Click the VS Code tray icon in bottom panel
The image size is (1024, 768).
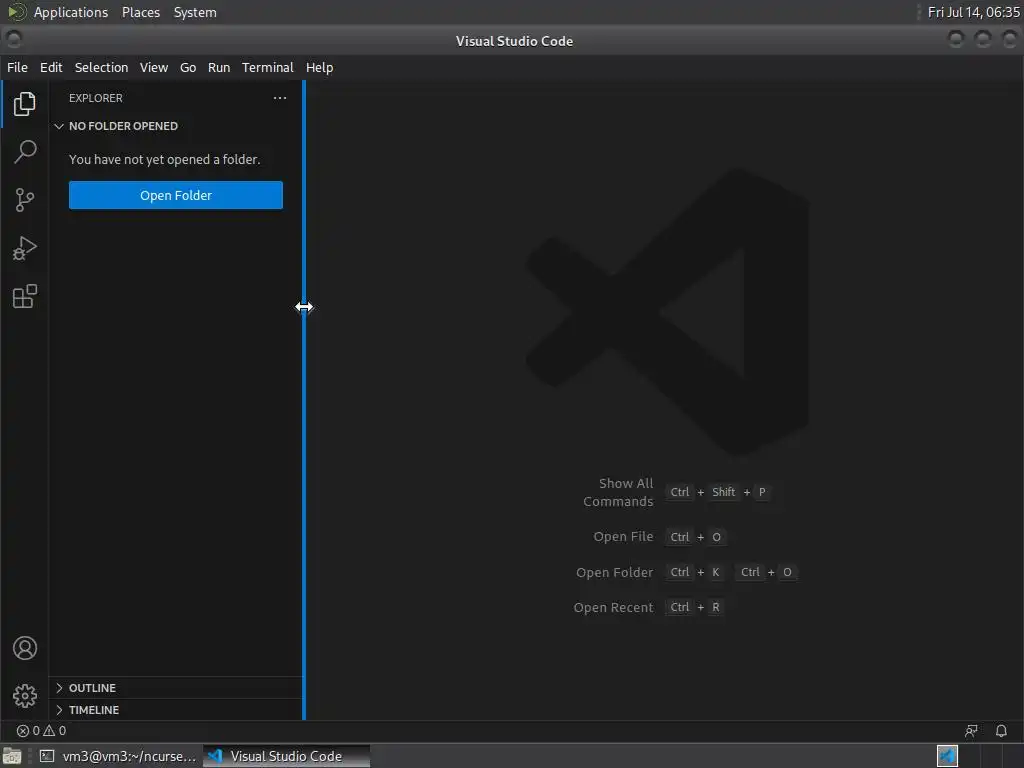(x=947, y=756)
